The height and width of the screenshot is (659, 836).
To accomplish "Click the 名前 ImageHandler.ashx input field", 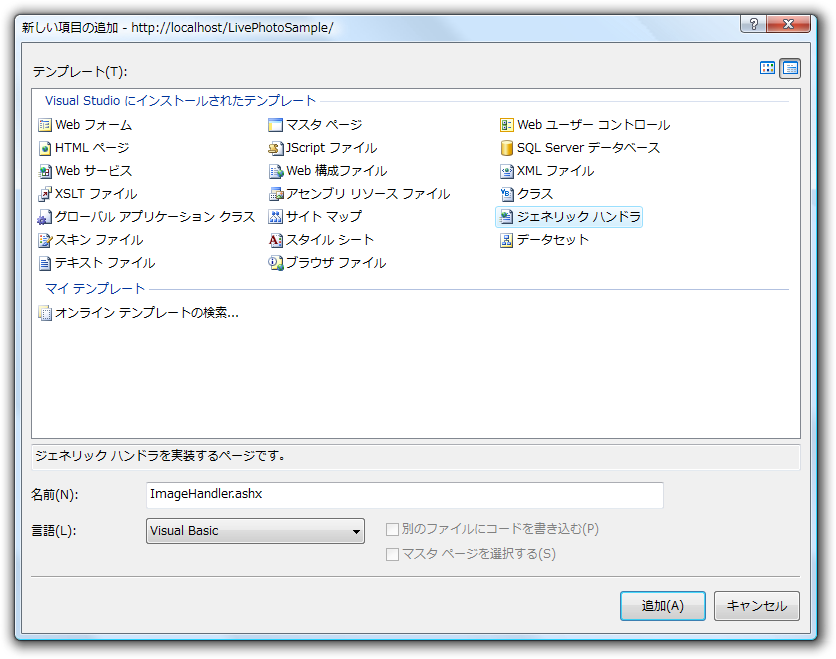I will (405, 495).
